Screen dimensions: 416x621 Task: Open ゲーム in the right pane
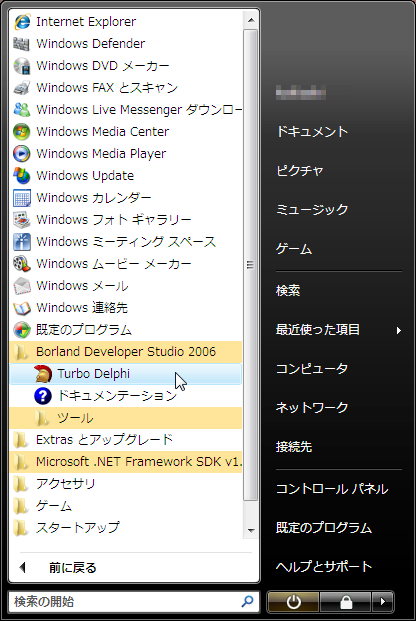(294, 249)
